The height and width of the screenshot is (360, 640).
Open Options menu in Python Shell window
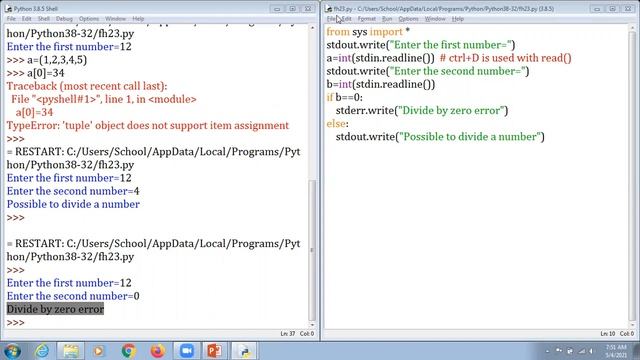89,19
